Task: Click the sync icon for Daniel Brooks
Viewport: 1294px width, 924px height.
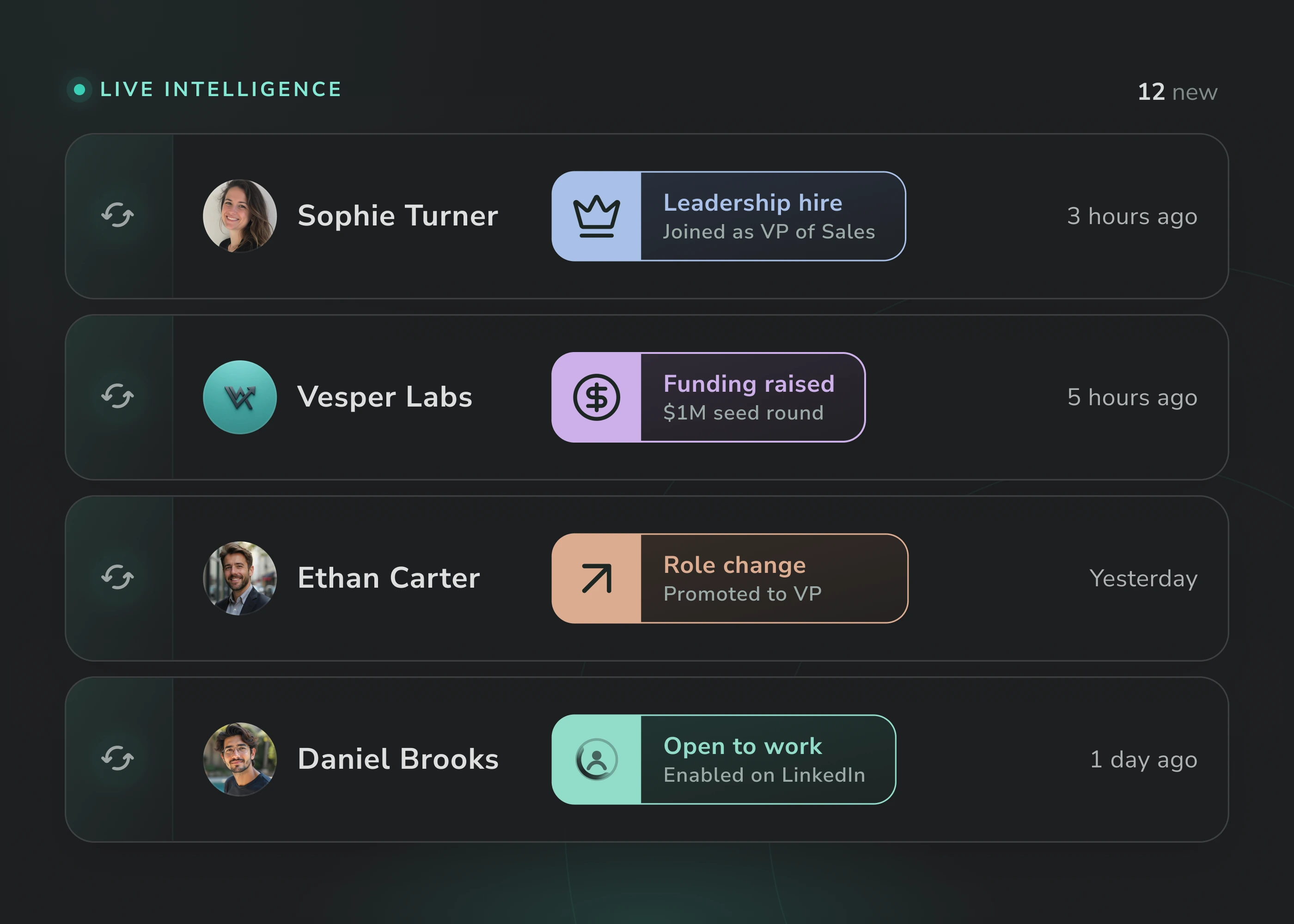Action: coord(118,759)
